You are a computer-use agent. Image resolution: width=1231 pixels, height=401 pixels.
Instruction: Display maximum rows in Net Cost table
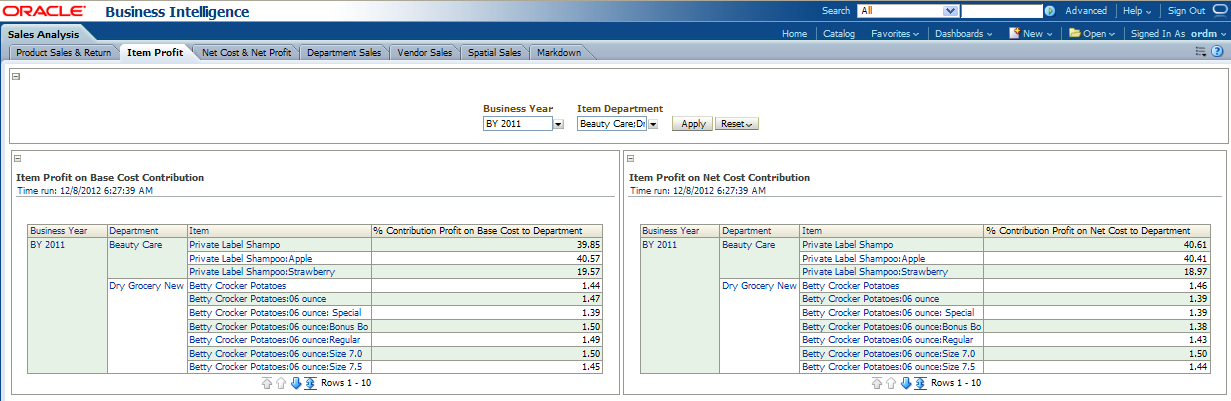coord(920,383)
